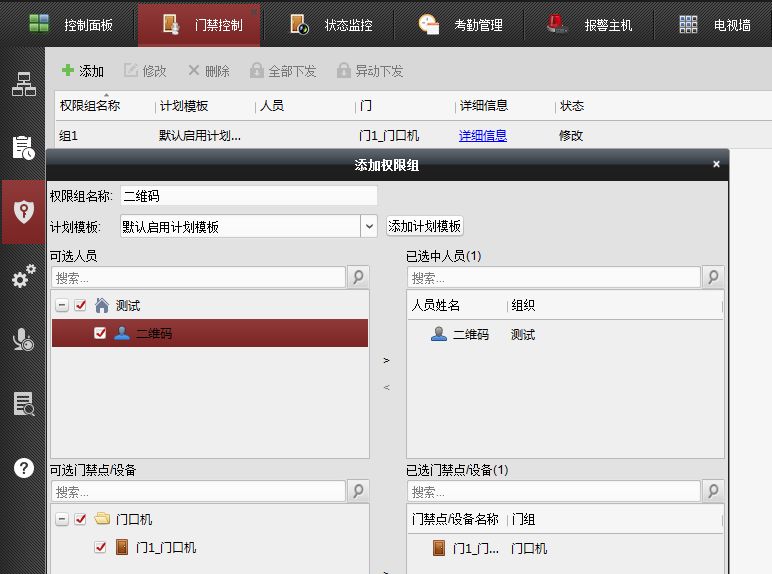772x574 pixels.
Task: Click the search icon for 可选人员
Action: [x=358, y=277]
